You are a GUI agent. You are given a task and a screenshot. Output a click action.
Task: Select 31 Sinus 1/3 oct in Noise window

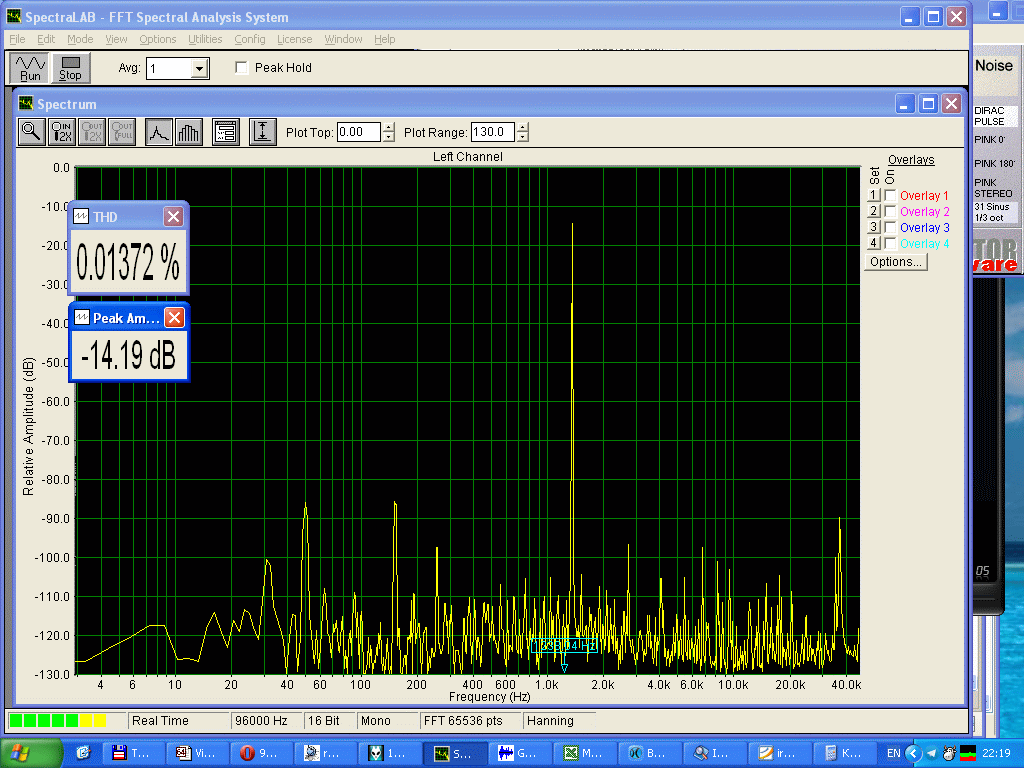coord(994,212)
